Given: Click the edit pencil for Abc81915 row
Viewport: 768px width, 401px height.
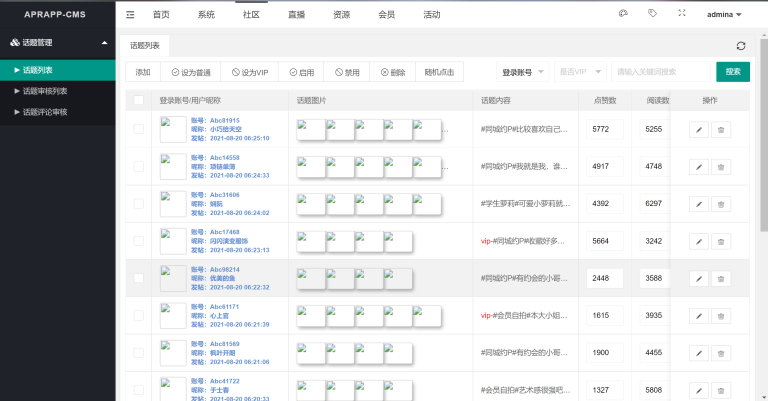Looking at the screenshot, I should [699, 130].
